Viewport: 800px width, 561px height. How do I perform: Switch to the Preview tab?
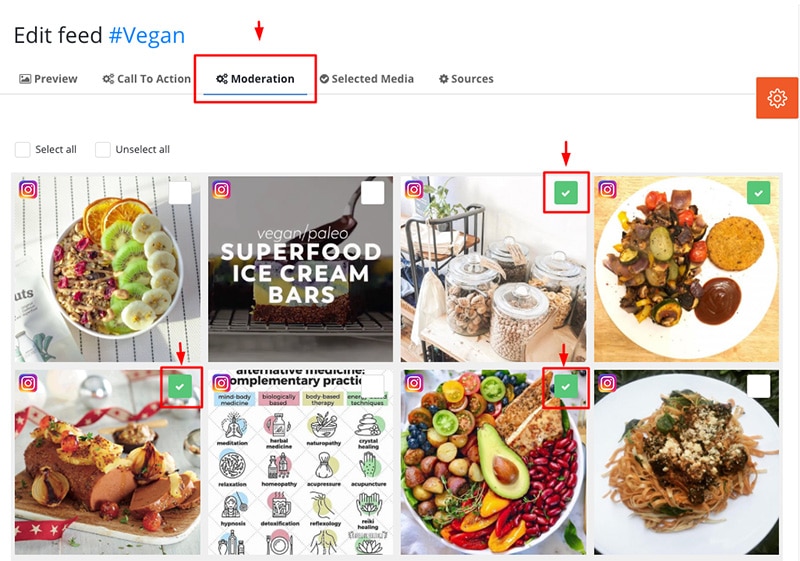point(48,79)
